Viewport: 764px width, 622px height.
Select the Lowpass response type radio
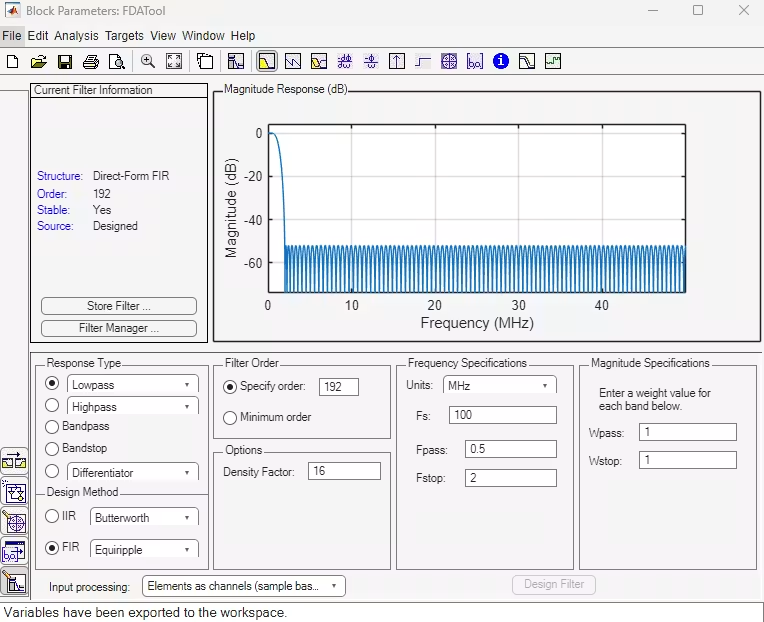click(x=52, y=383)
